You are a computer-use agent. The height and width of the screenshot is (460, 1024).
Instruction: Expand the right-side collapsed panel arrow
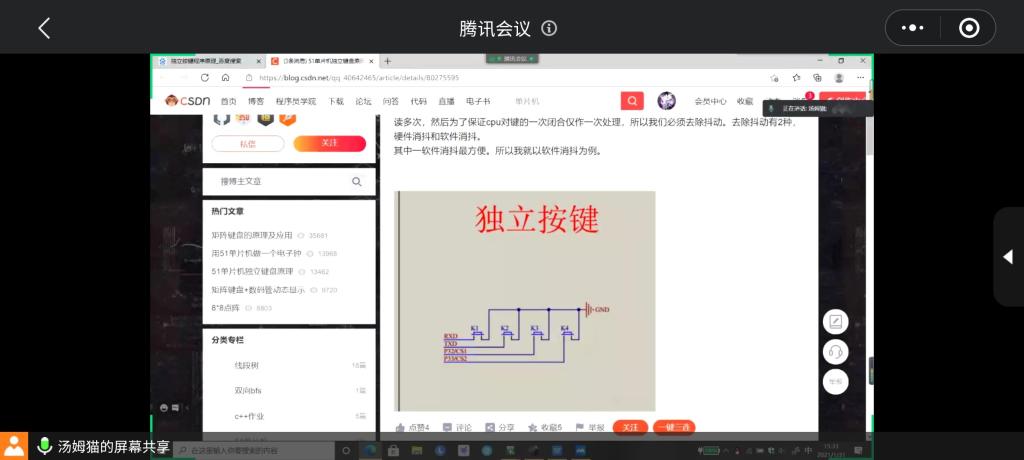point(1008,257)
